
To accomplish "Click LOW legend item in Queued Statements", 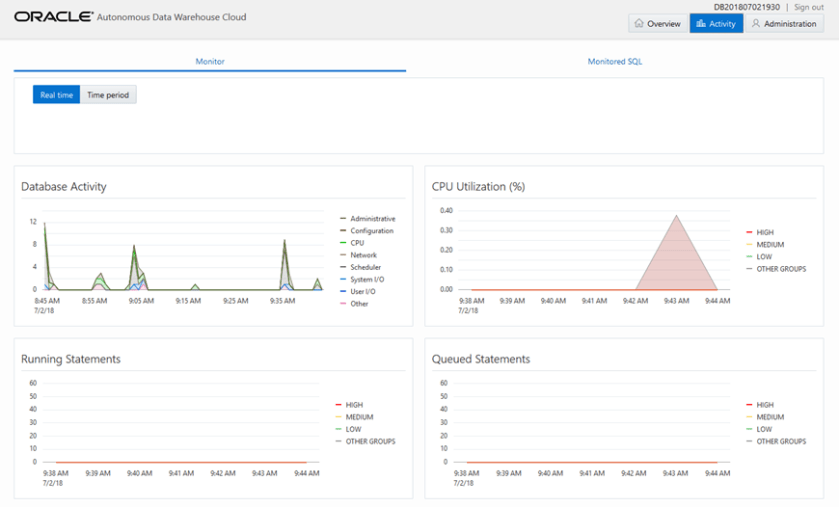I will coord(763,429).
